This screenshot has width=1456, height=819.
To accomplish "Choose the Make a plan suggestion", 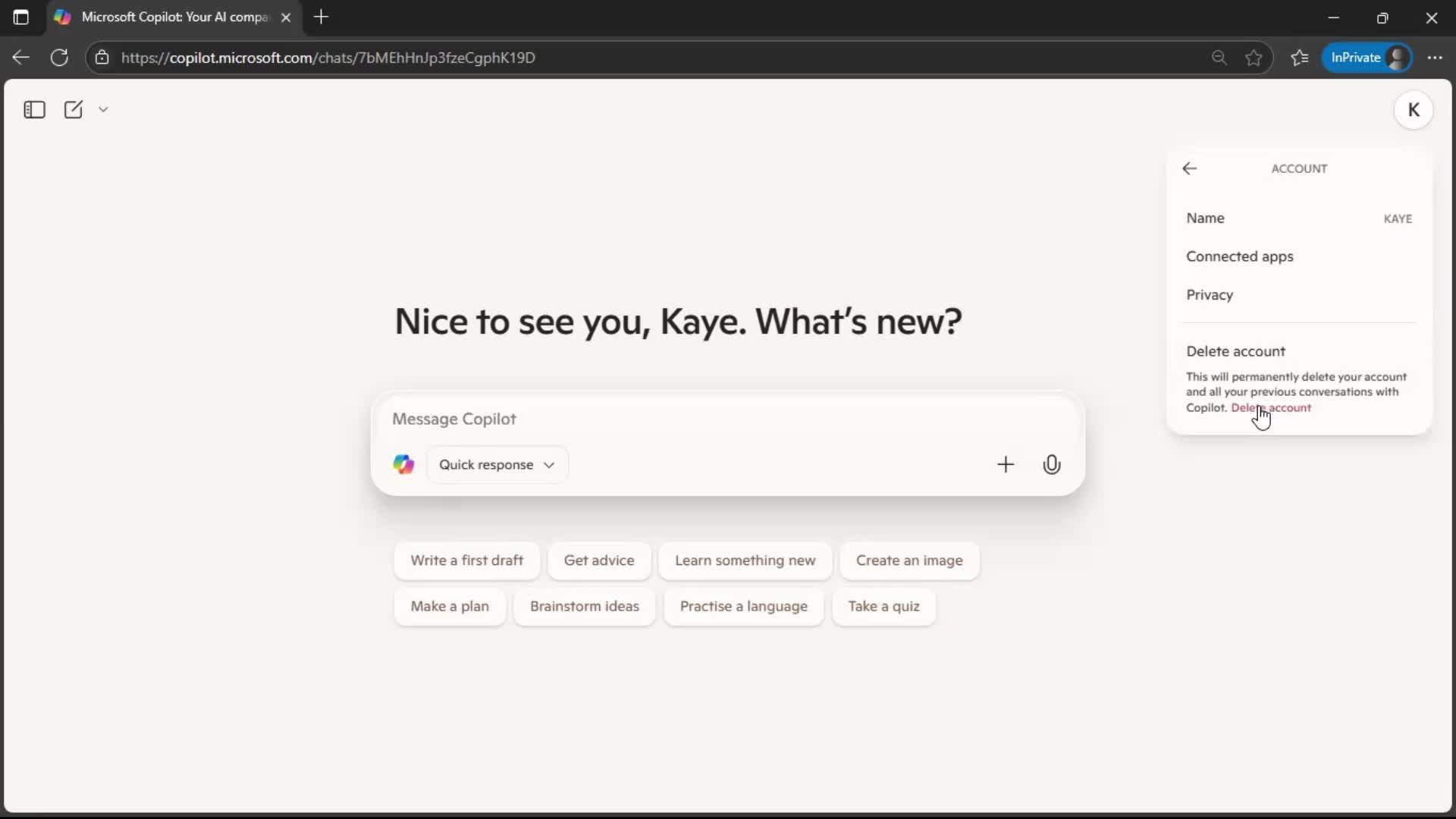I will click(x=450, y=607).
